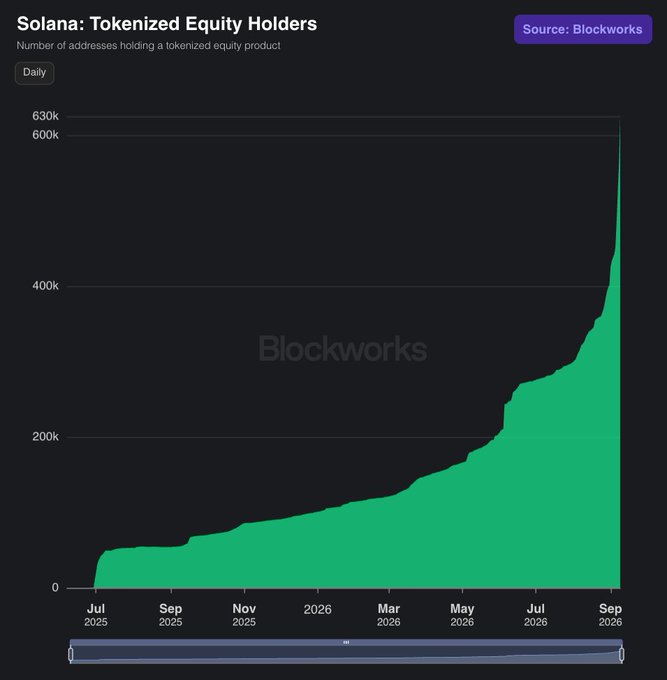The width and height of the screenshot is (667, 680).
Task: Click the top grip of range scrollbar
Action: 346,642
